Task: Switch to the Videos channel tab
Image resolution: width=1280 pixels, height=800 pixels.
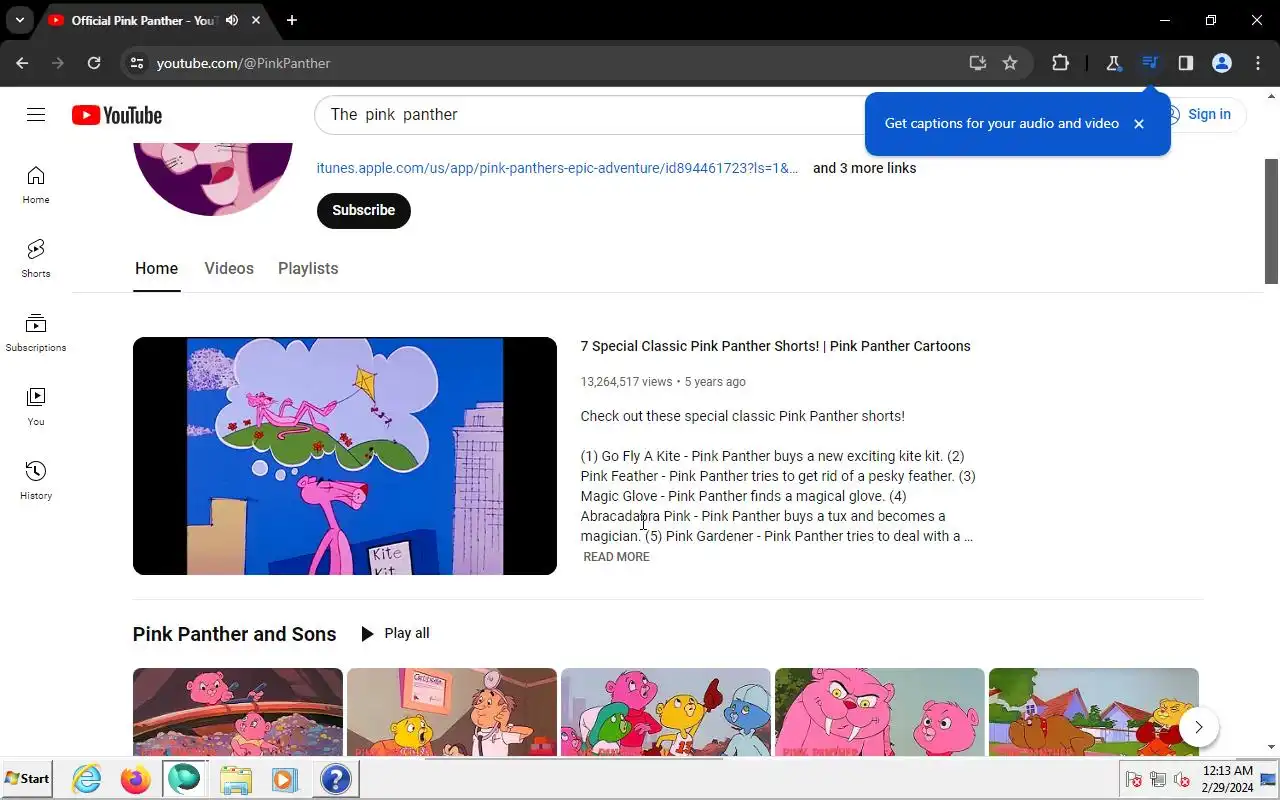Action: click(x=229, y=268)
